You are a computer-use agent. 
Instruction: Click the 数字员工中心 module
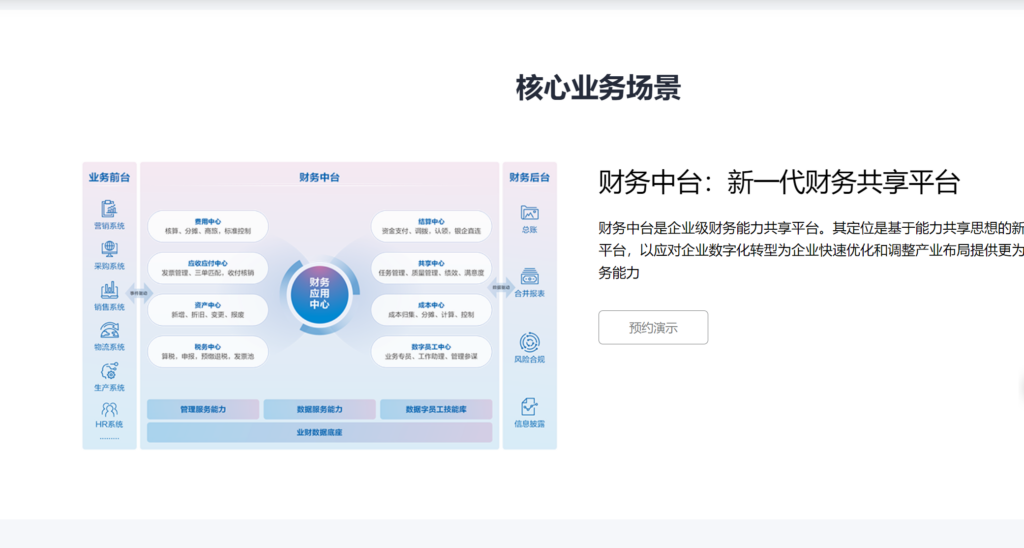click(x=431, y=351)
